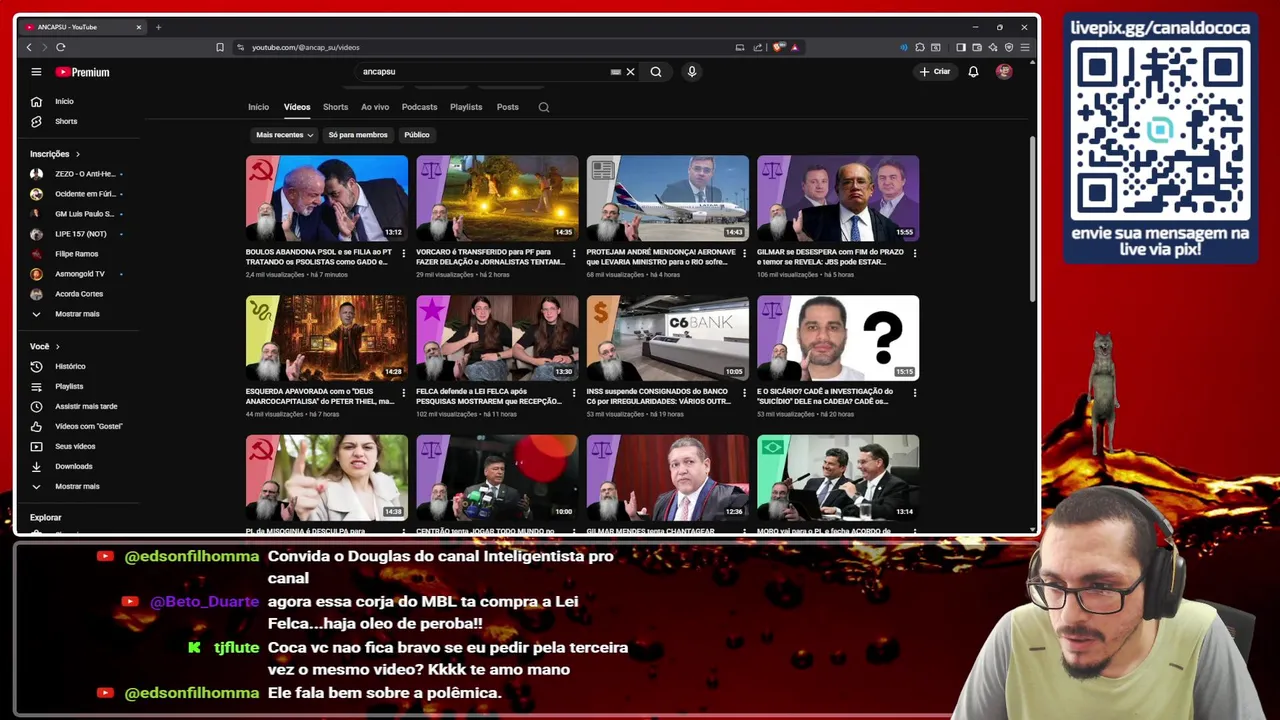Switch to the Posts tab
Viewport: 1280px width, 720px height.
tap(508, 107)
